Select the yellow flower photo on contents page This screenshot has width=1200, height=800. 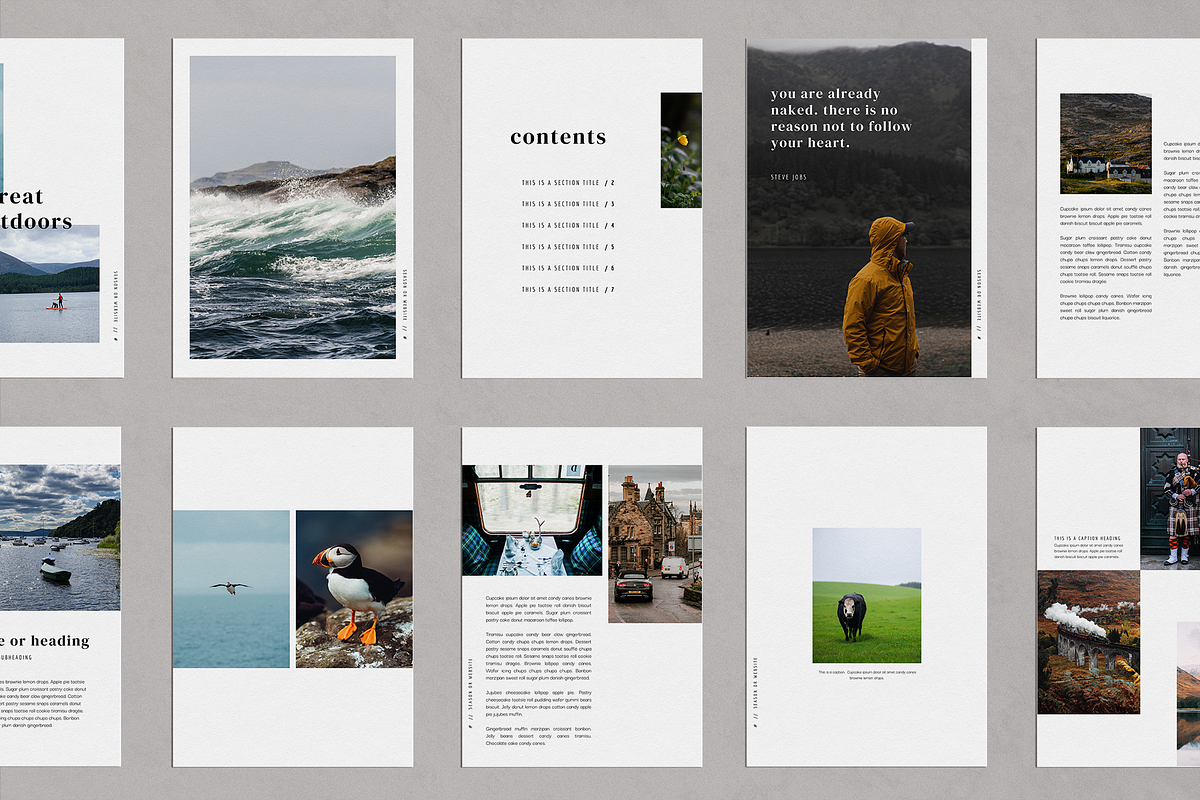tap(681, 150)
